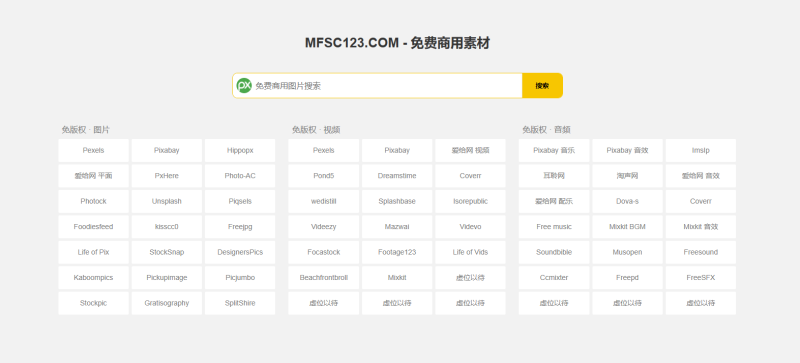Open the Pixabay 音乐 link
The image size is (800, 363).
[554, 151]
